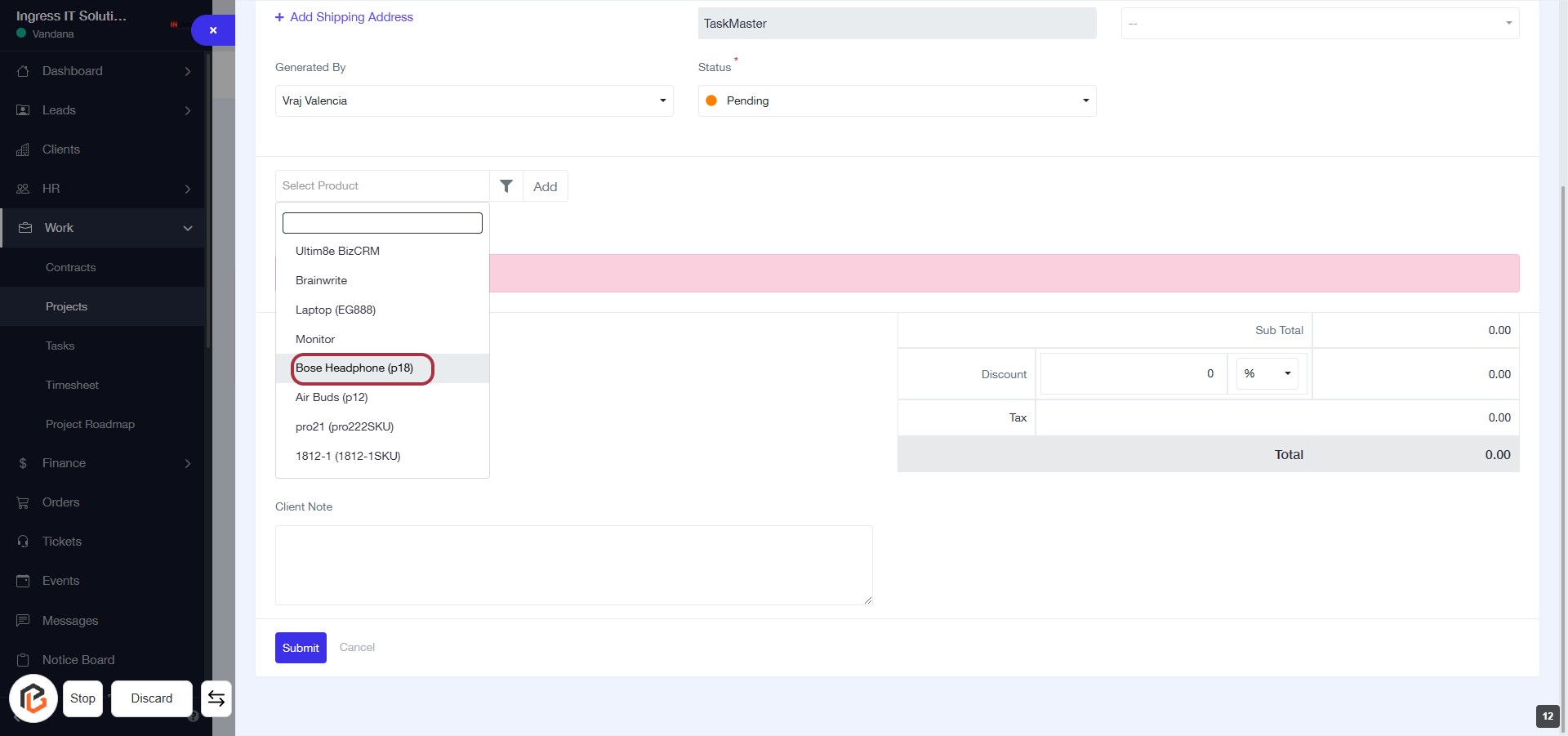Screen dimensions: 1568x736
Task: Expand the Finance menu
Action: (187, 463)
